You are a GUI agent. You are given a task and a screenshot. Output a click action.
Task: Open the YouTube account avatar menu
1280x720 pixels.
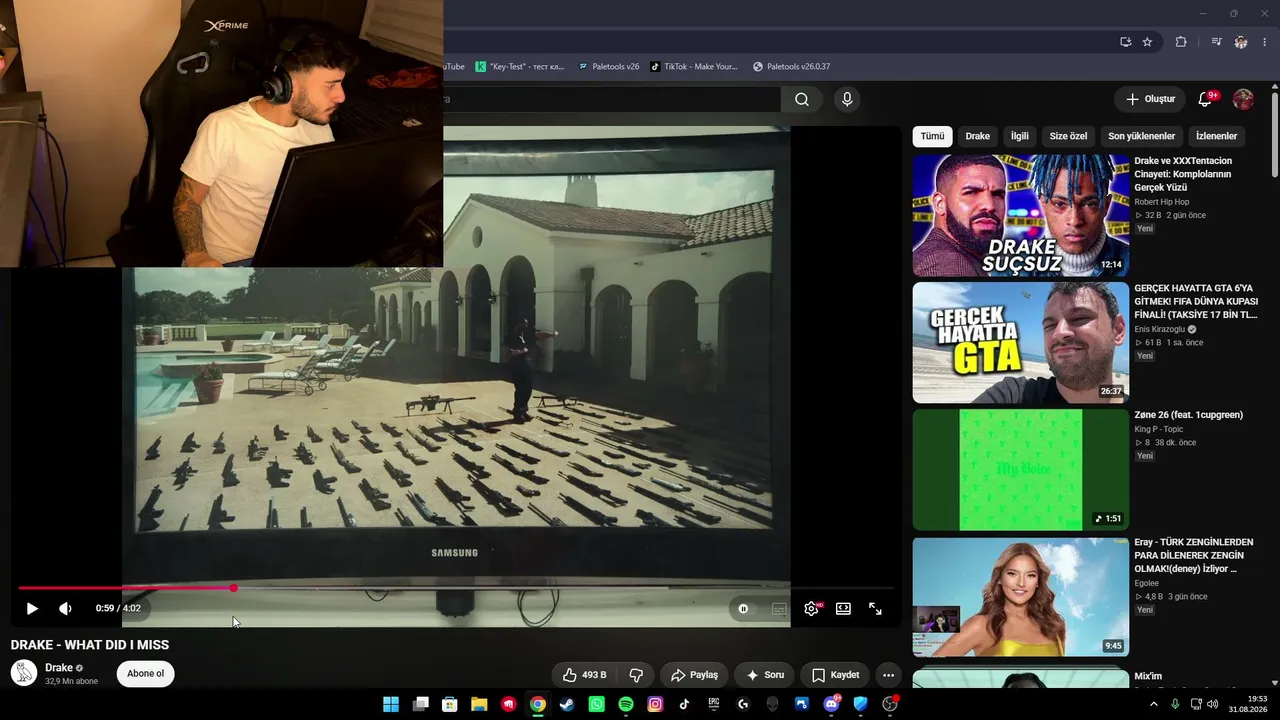[1243, 99]
